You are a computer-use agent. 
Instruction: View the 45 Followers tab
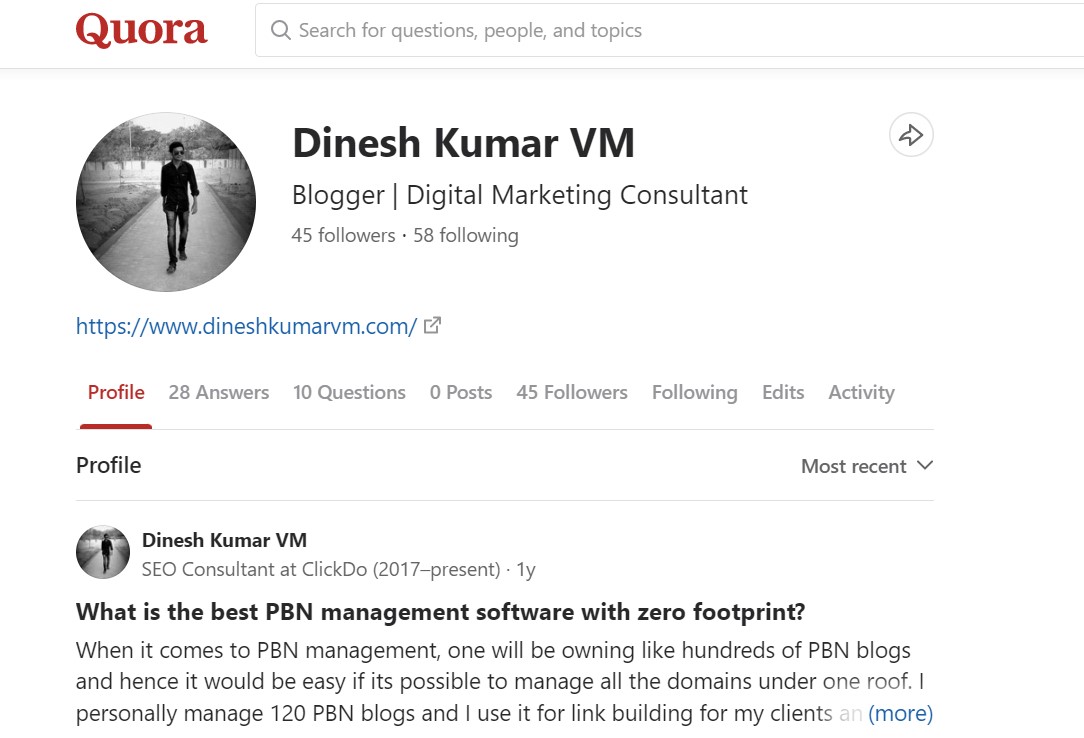click(572, 392)
